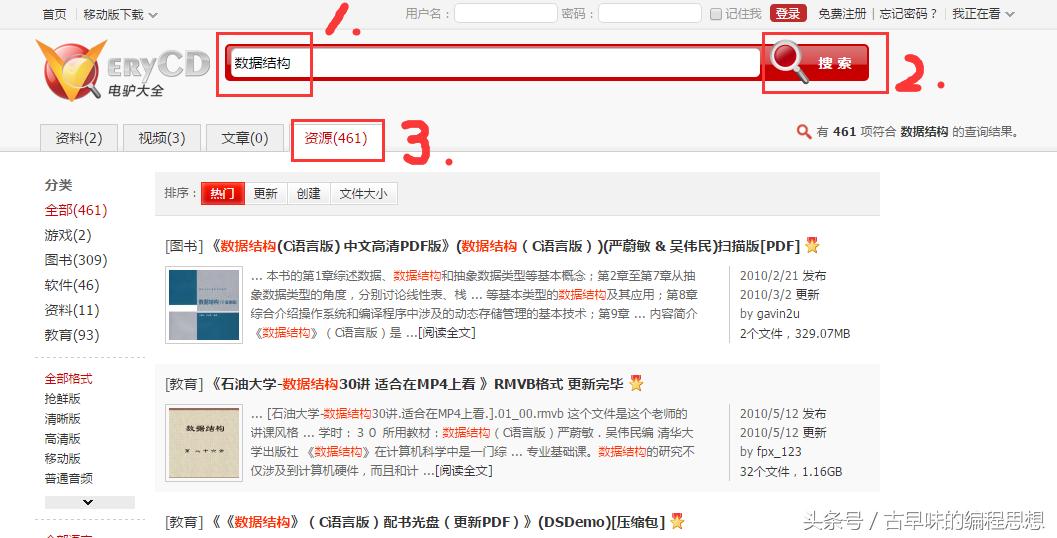
Task: Toggle the 记住我 checkbox
Action: tap(716, 14)
